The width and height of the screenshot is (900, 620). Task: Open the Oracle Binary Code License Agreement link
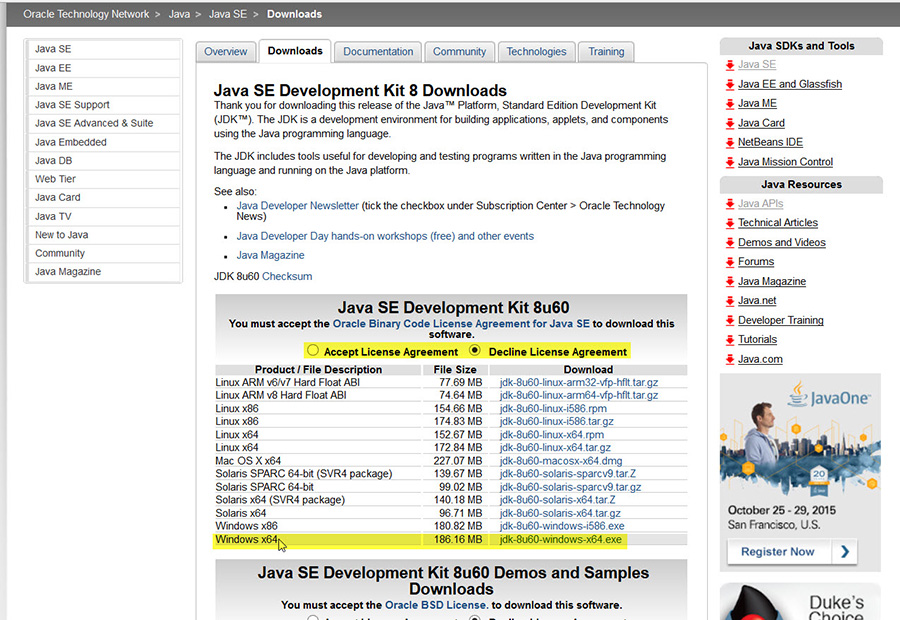tap(461, 324)
